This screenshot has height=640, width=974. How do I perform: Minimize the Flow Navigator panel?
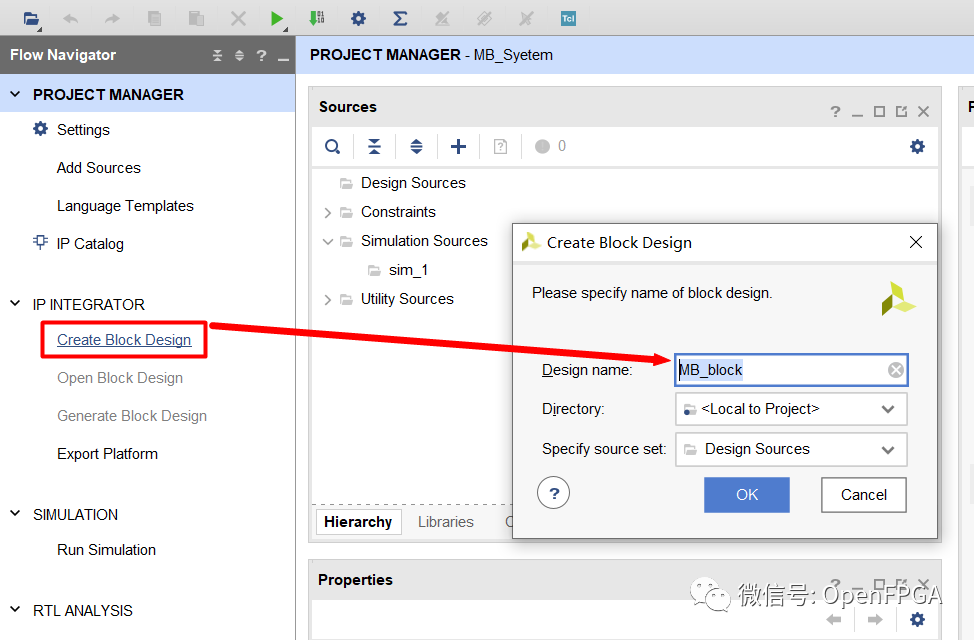[283, 59]
